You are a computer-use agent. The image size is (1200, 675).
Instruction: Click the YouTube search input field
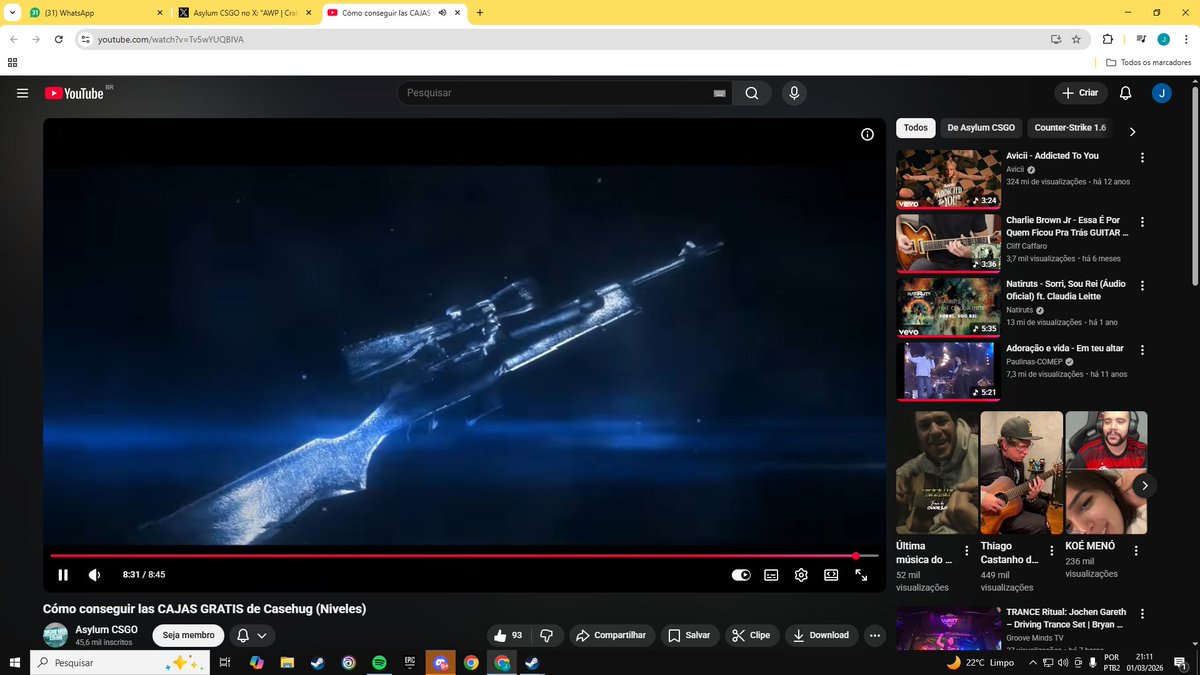click(555, 93)
